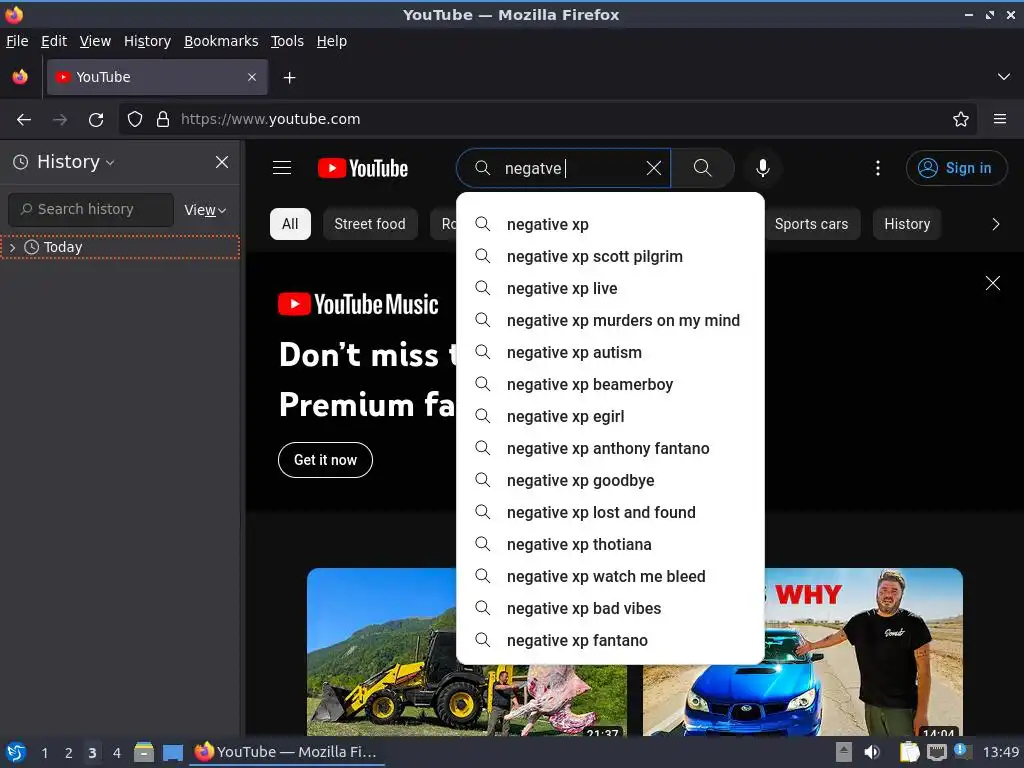Choose suggestion 'negative xp anthony fantano'

(x=610, y=449)
